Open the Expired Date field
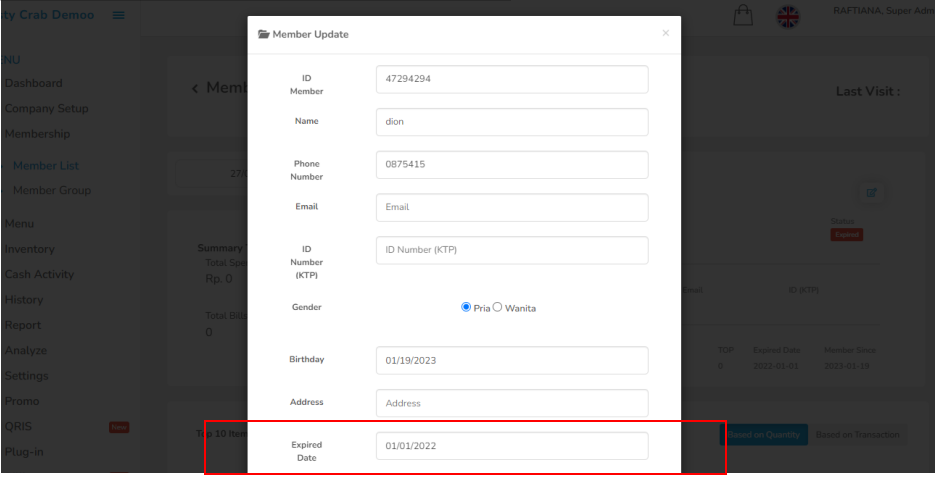The image size is (943, 484). click(x=512, y=446)
